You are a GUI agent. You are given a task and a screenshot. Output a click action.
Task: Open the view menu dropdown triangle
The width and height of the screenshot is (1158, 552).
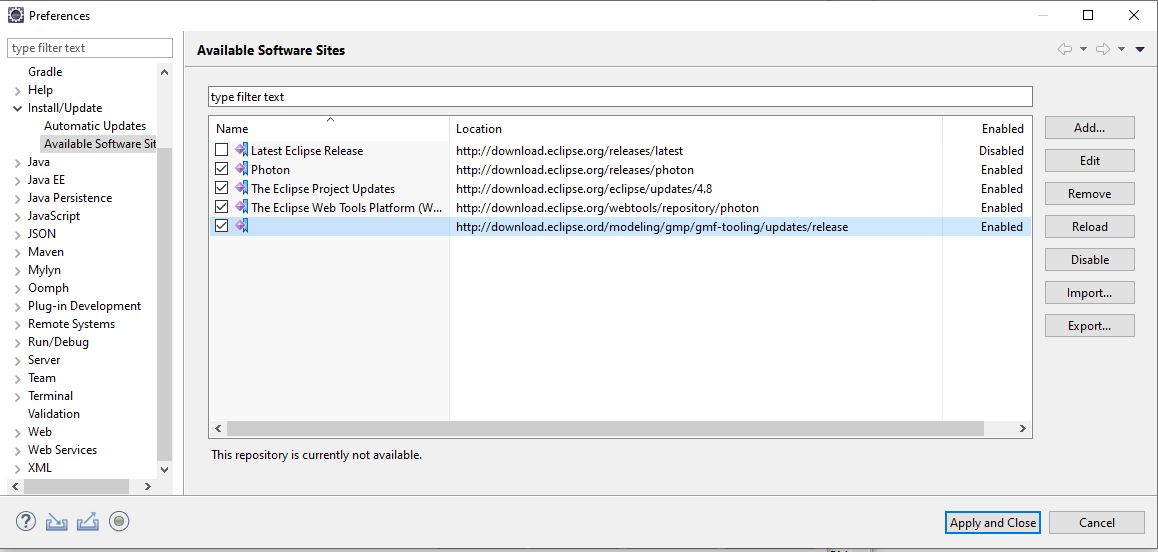pos(1140,49)
